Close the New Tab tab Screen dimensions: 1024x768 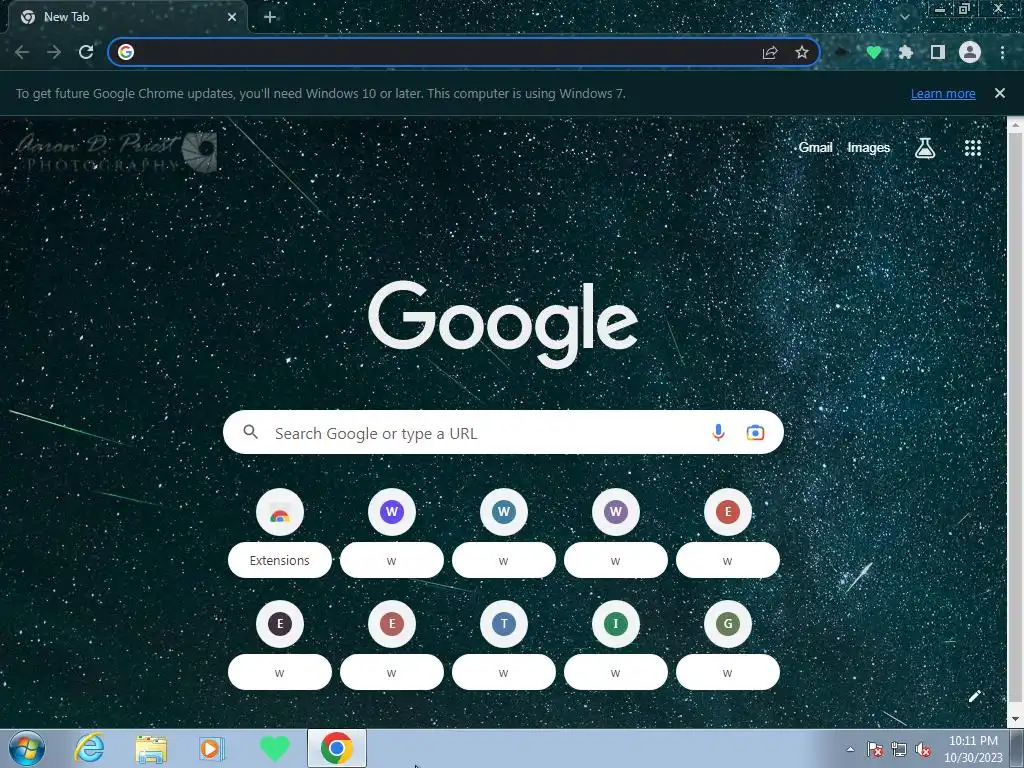pos(232,17)
